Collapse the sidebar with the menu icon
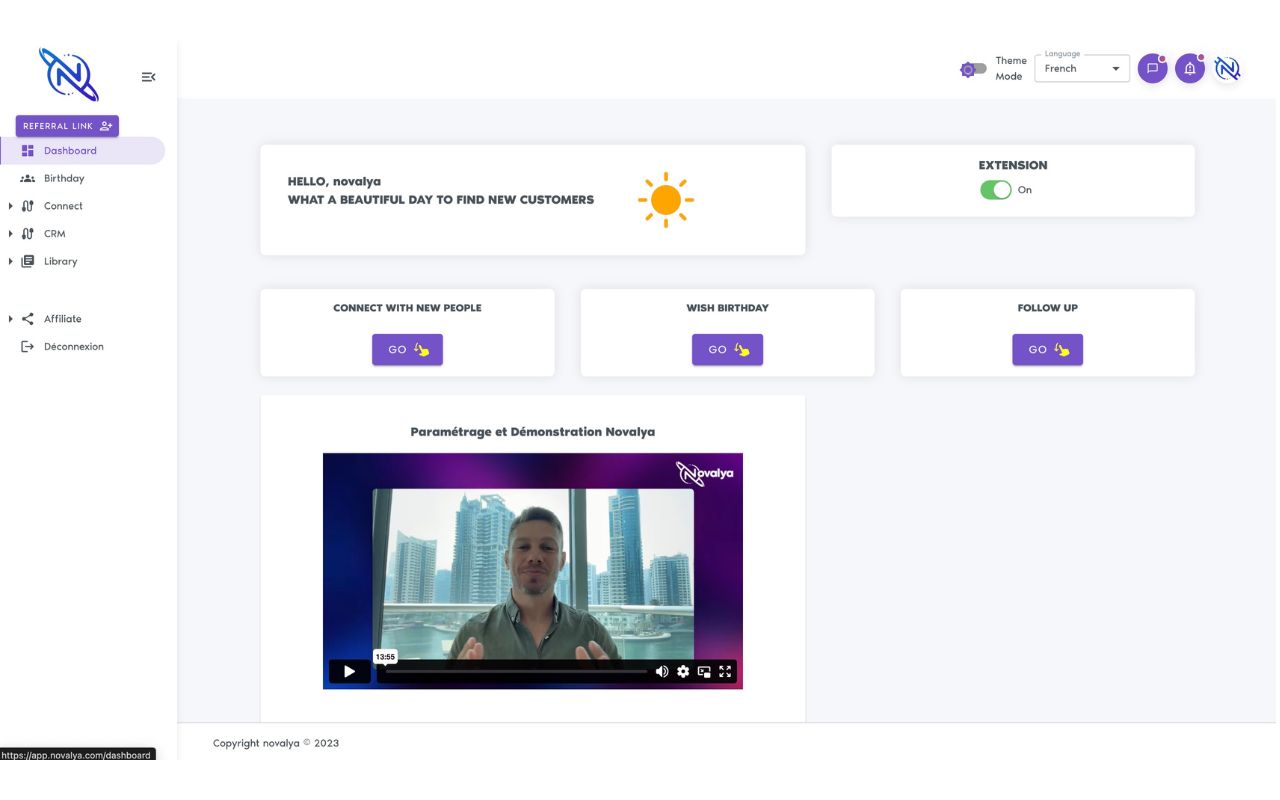 pos(148,77)
